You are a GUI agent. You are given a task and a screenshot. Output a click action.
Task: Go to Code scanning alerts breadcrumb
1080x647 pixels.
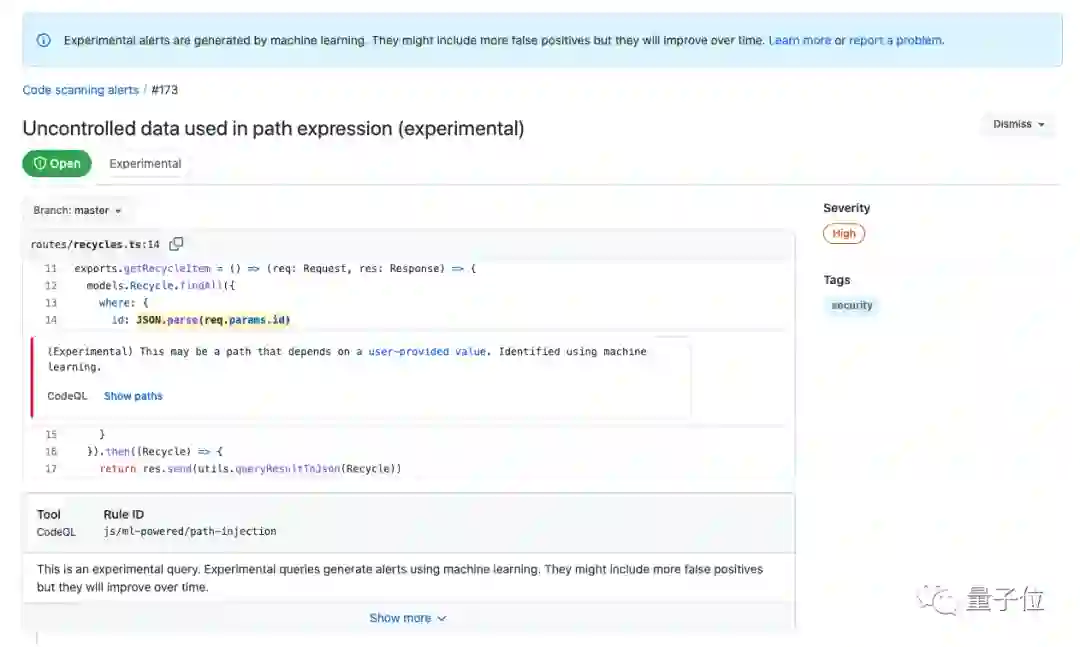click(80, 90)
